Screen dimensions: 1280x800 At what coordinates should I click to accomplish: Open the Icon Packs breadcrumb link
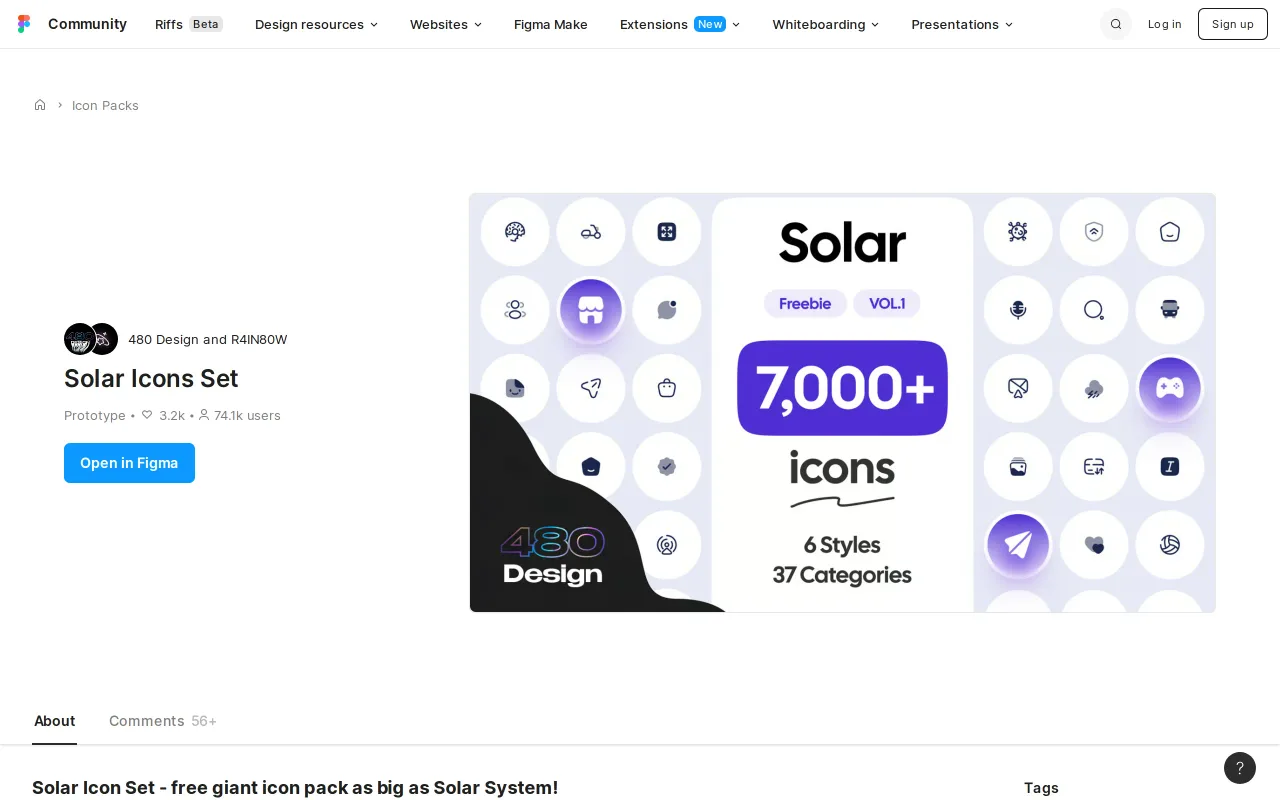[x=105, y=105]
